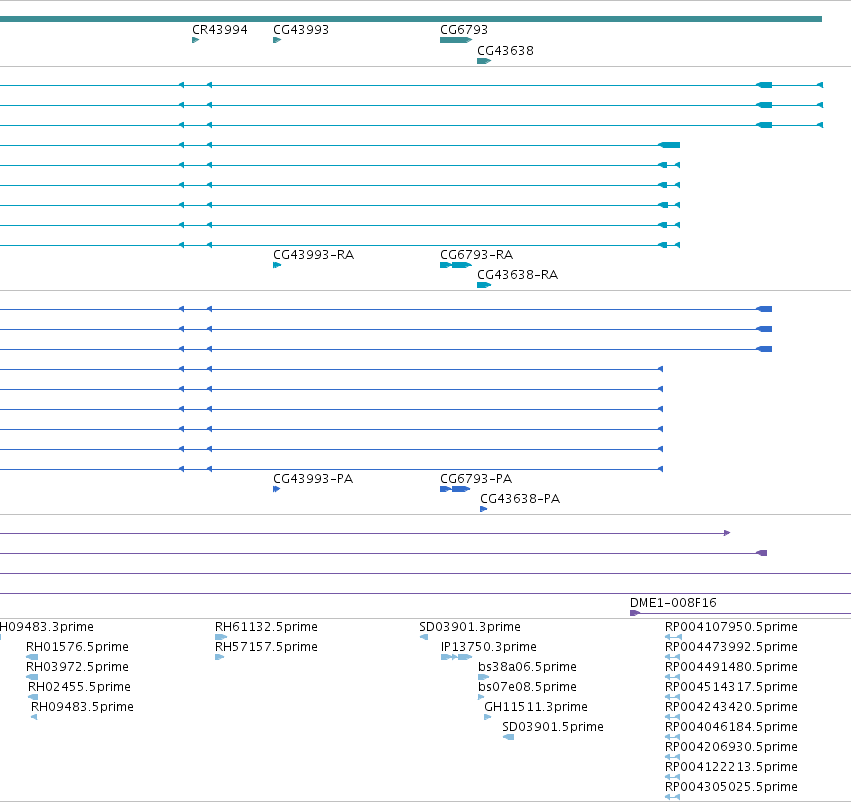Select the CG6793-PA CDS glyph
The width and height of the screenshot is (851, 802).
point(455,489)
